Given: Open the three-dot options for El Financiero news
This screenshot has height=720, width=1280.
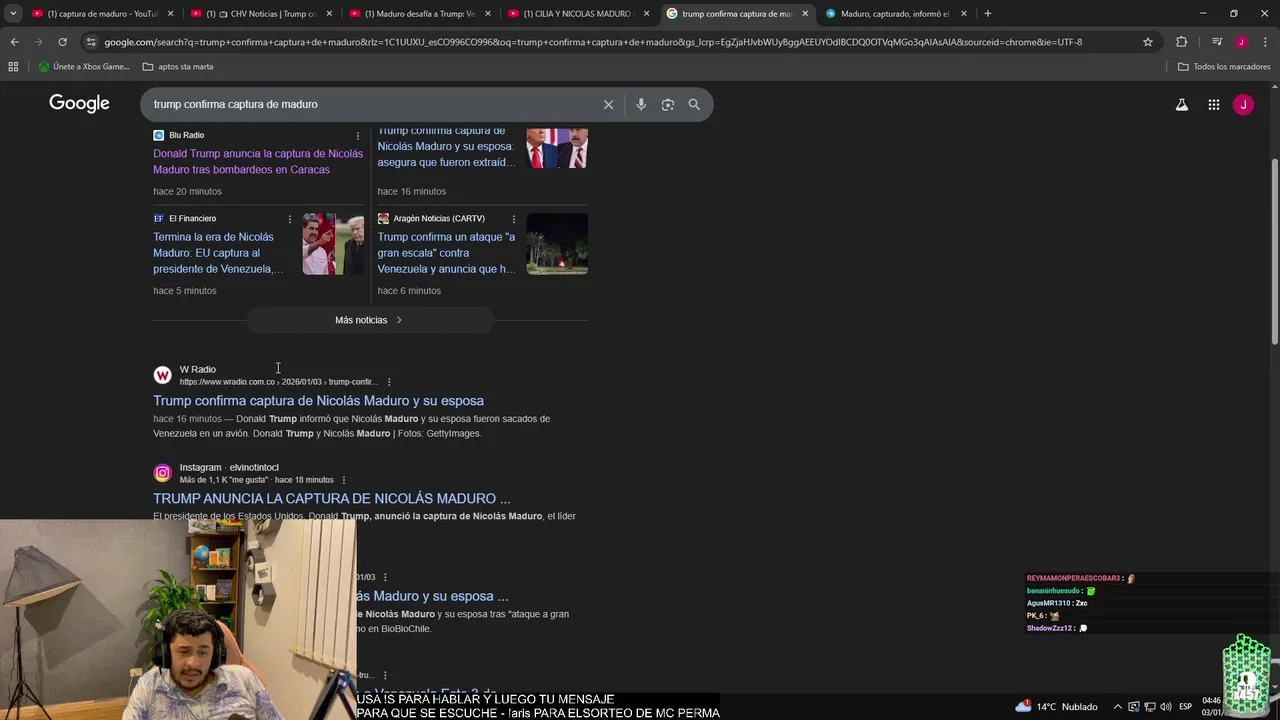Looking at the screenshot, I should click(x=290, y=218).
